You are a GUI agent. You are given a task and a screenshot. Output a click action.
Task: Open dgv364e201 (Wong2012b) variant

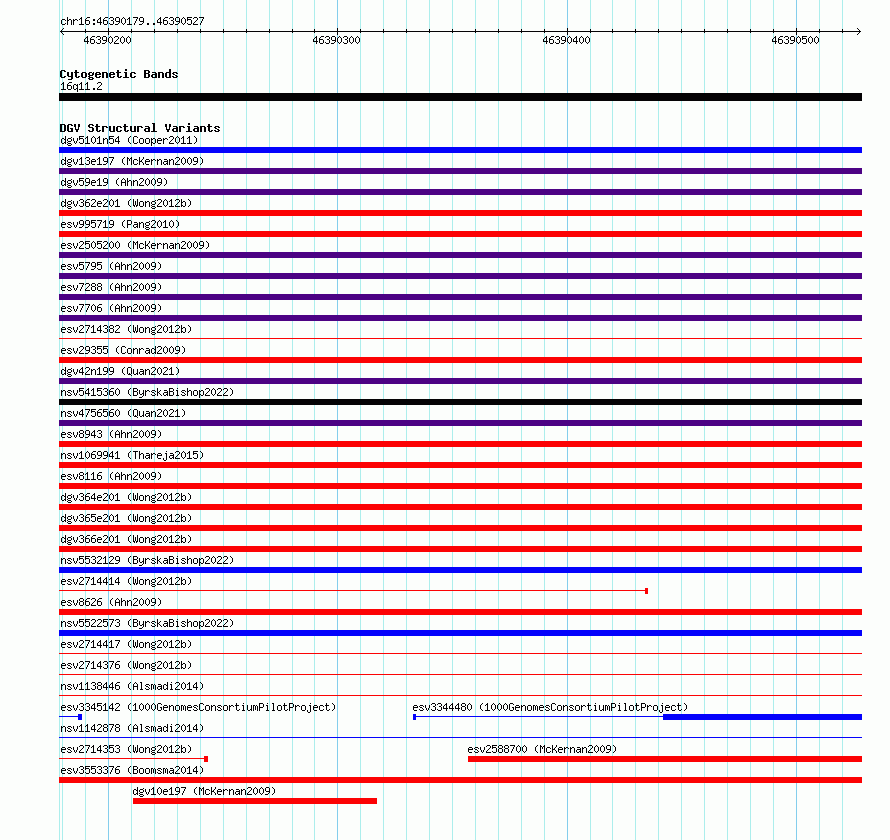point(126,497)
